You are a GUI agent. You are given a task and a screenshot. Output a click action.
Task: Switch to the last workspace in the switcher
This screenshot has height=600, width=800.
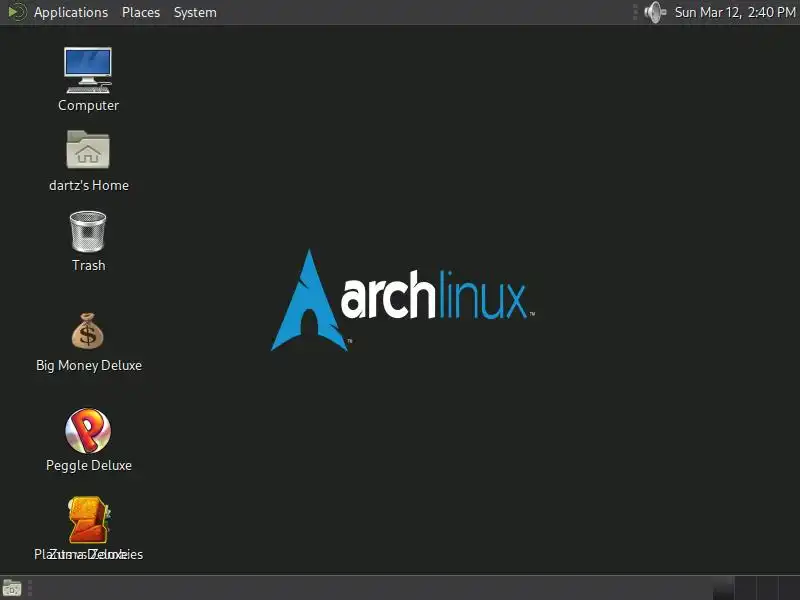point(789,588)
